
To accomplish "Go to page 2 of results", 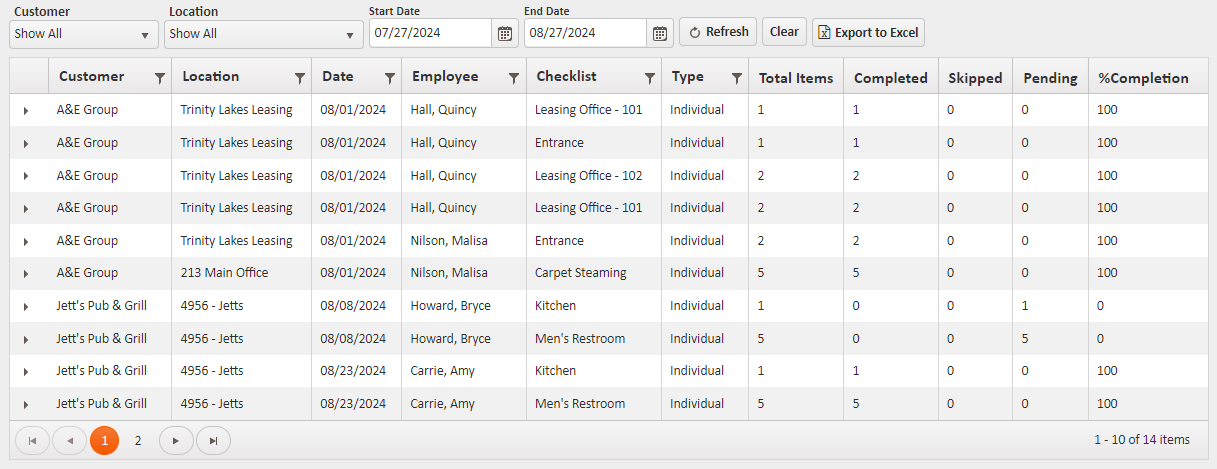I will click(x=138, y=440).
